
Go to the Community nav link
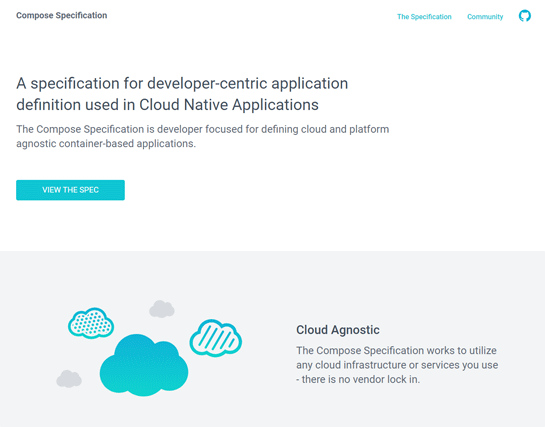click(485, 17)
